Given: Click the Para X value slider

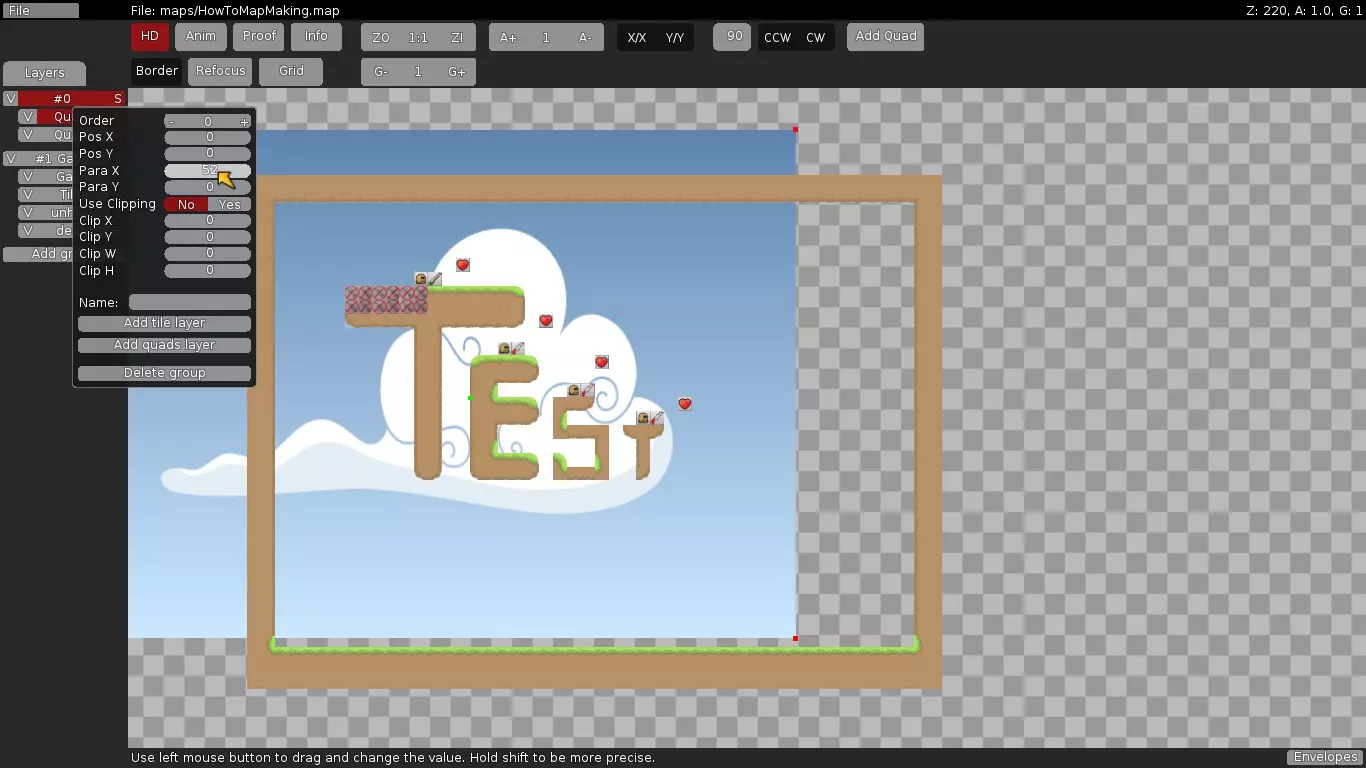Looking at the screenshot, I should (x=207, y=171).
